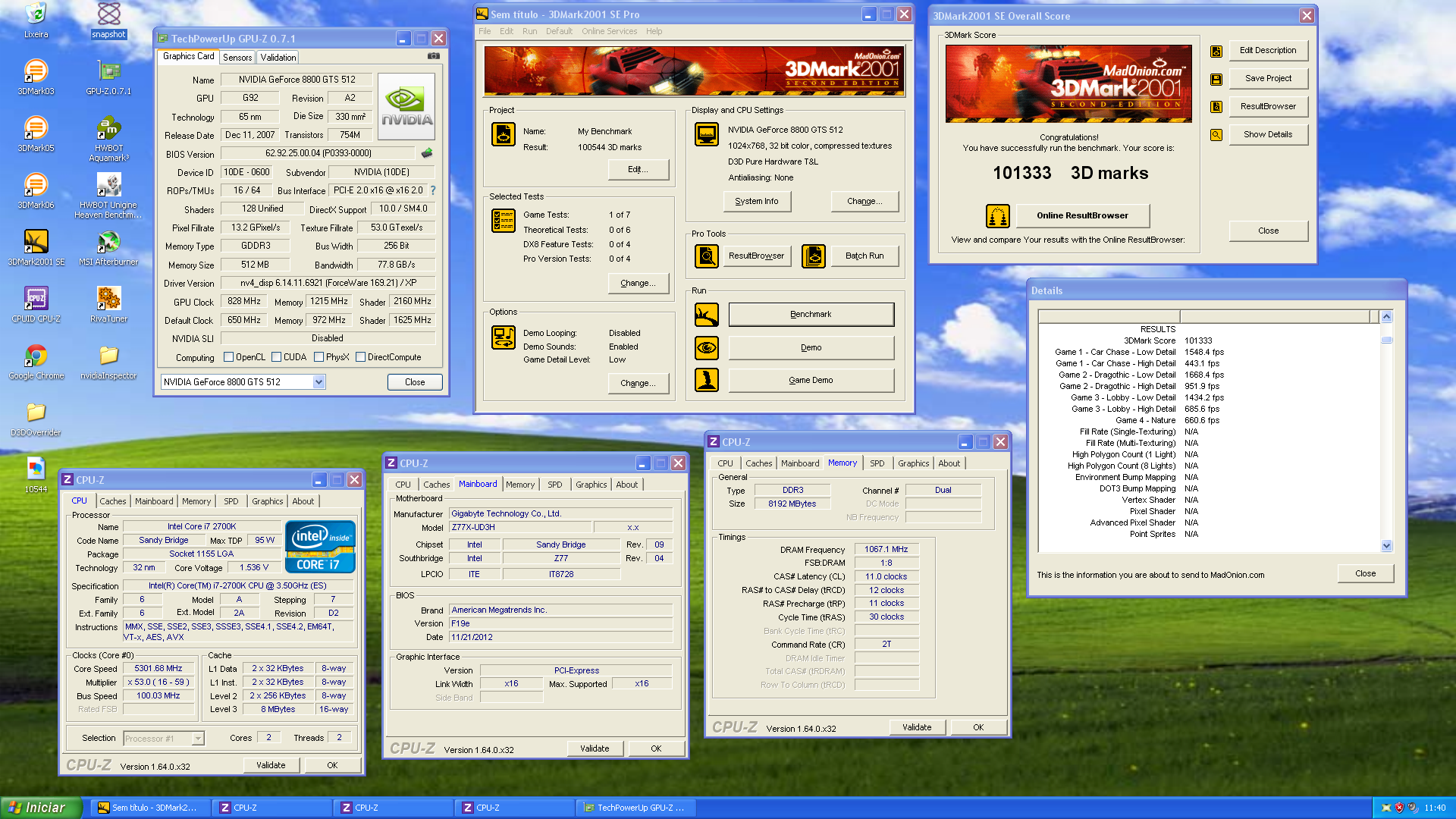Open the GPU selection dropdown in GPU-Z
Viewport: 1456px width, 819px height.
click(319, 382)
